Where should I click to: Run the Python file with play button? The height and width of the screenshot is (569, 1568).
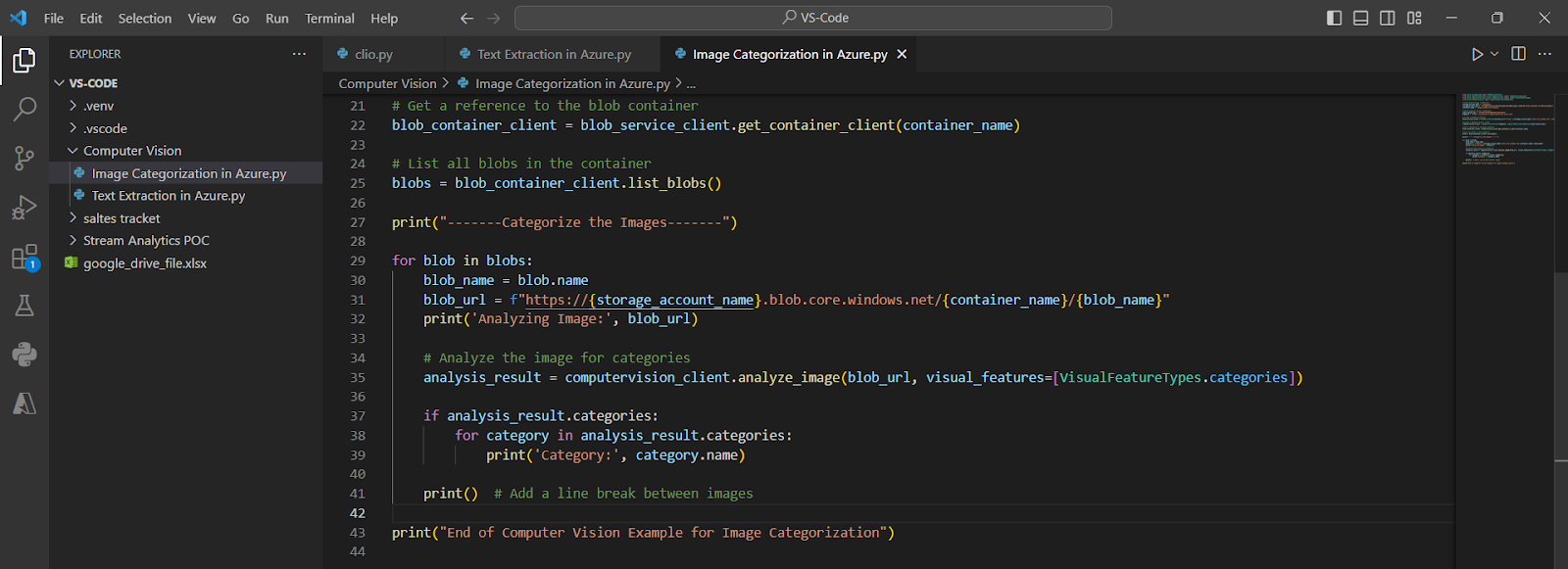tap(1477, 54)
